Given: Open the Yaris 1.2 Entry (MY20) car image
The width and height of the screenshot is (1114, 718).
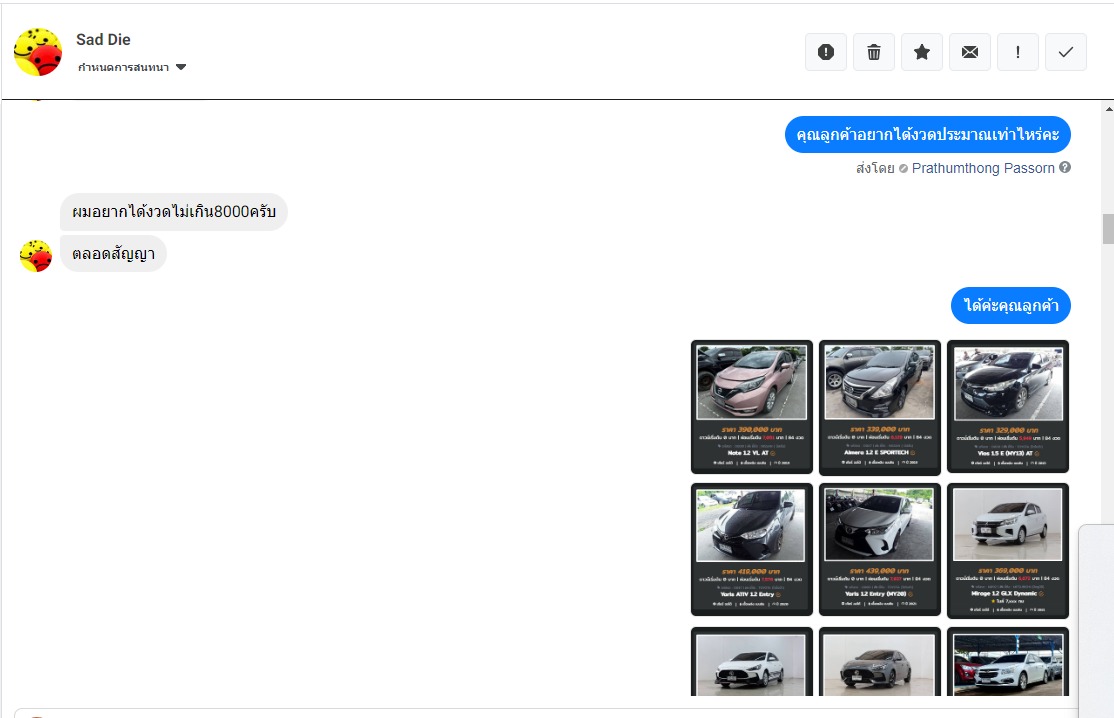Looking at the screenshot, I should tap(880, 550).
